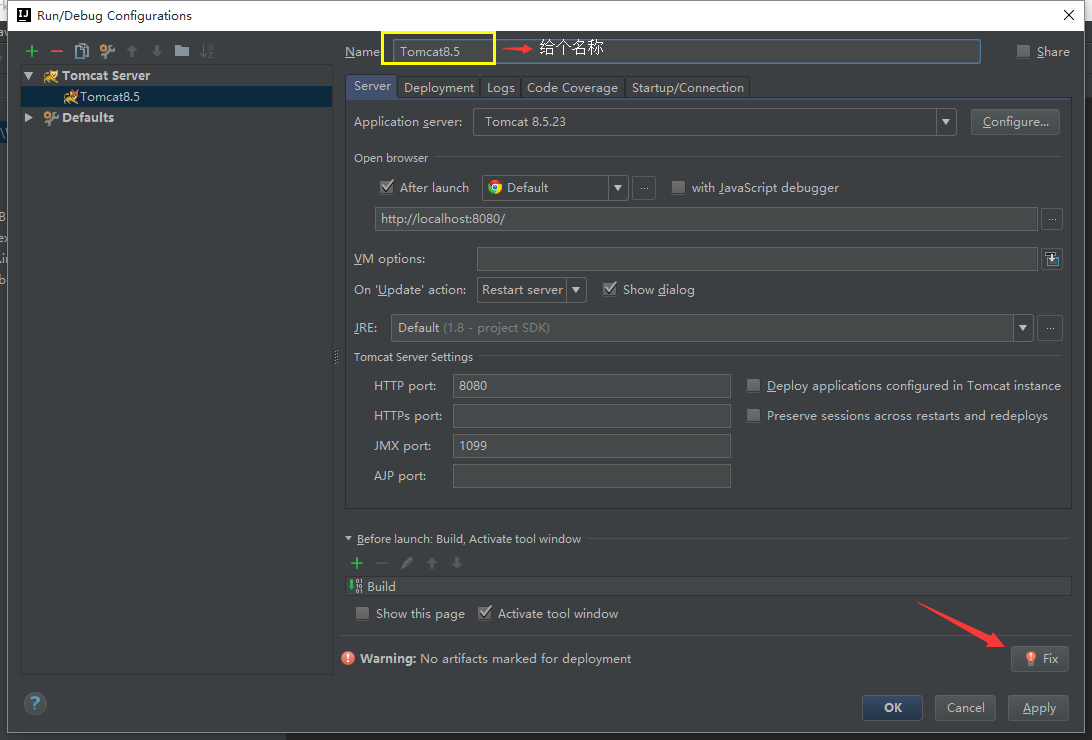Click the Build task icon in the Before launch list
The height and width of the screenshot is (740, 1092).
pyautogui.click(x=356, y=586)
